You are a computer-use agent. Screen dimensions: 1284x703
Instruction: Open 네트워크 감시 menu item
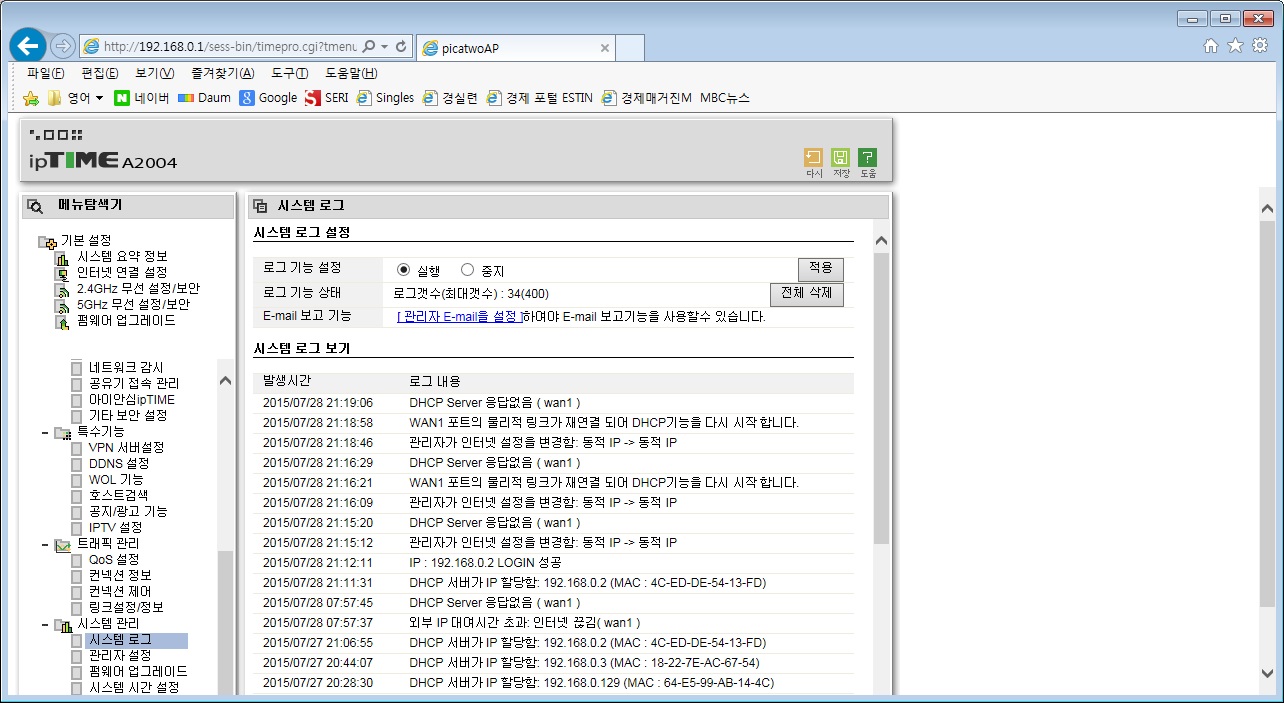click(x=126, y=368)
